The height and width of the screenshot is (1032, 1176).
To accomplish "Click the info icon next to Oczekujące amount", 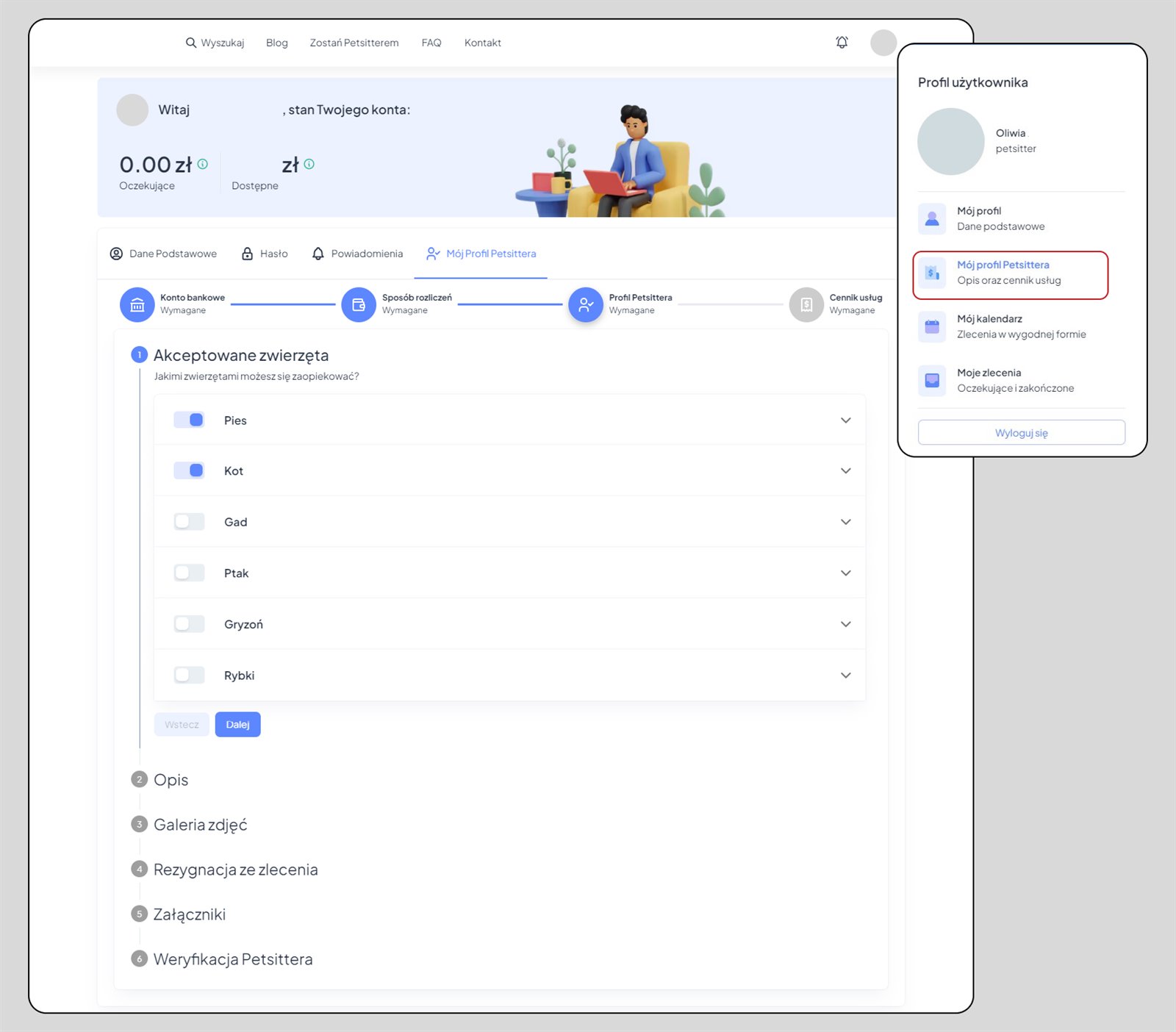I will click(x=203, y=164).
